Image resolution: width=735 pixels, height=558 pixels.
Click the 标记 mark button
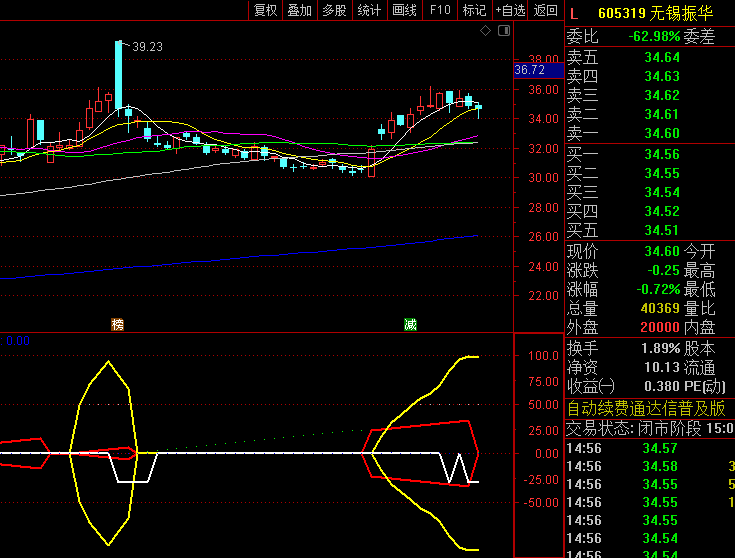pos(474,10)
